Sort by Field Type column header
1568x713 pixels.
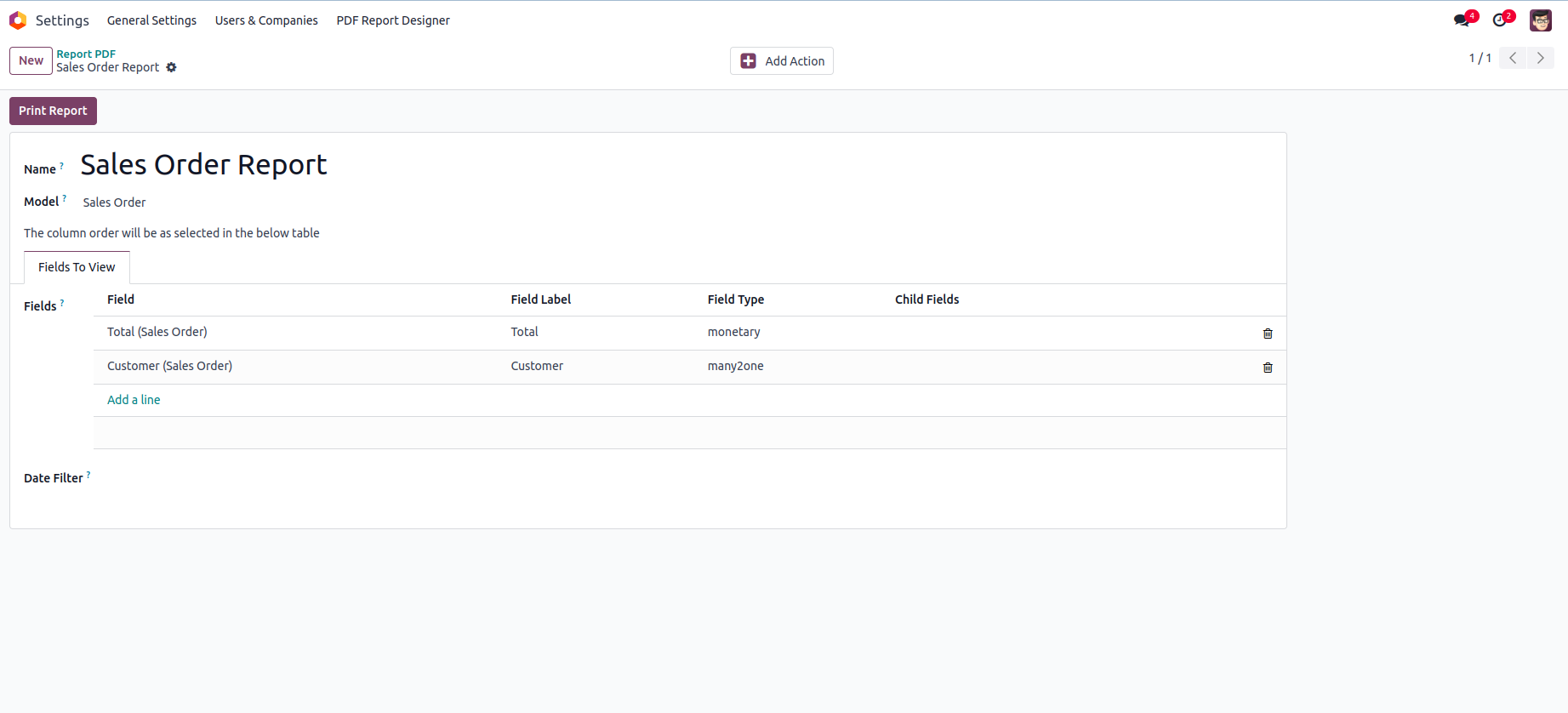pyautogui.click(x=736, y=299)
